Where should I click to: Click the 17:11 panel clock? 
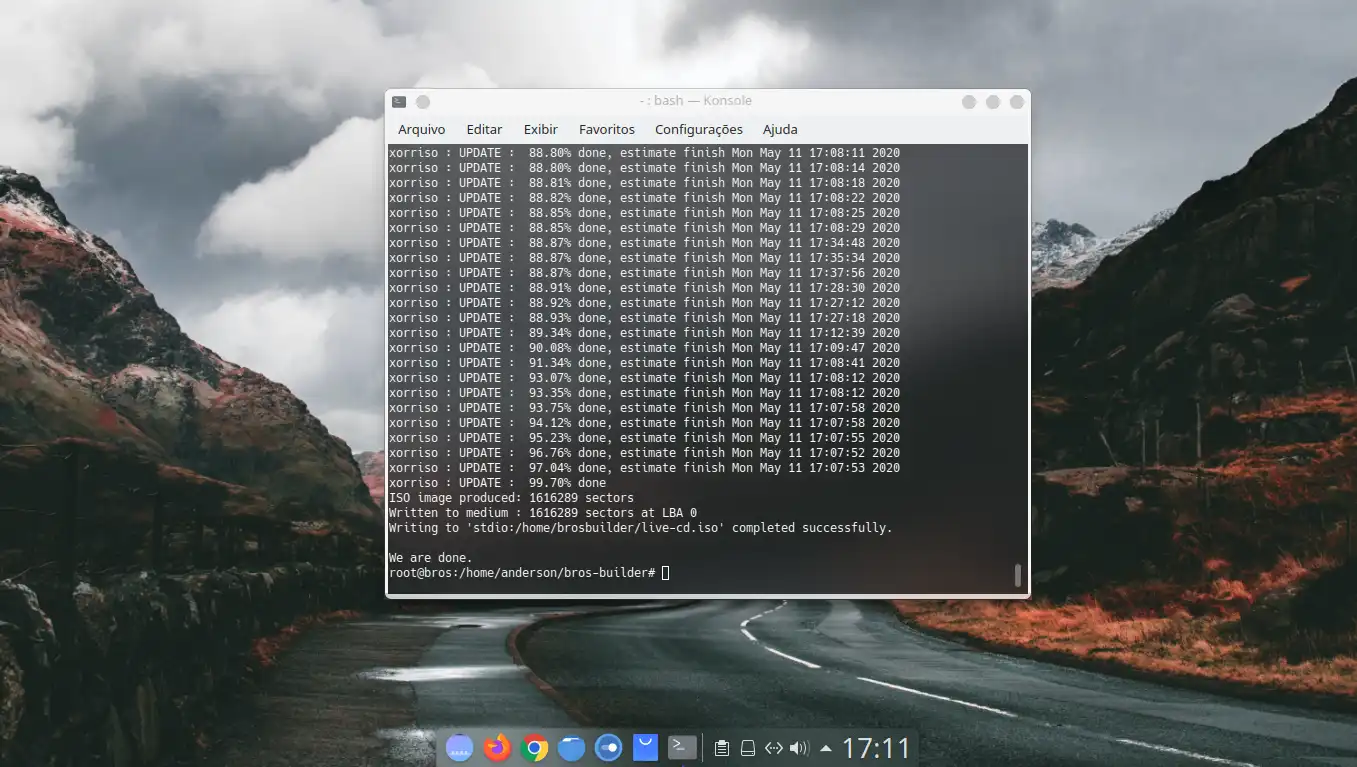click(x=877, y=748)
